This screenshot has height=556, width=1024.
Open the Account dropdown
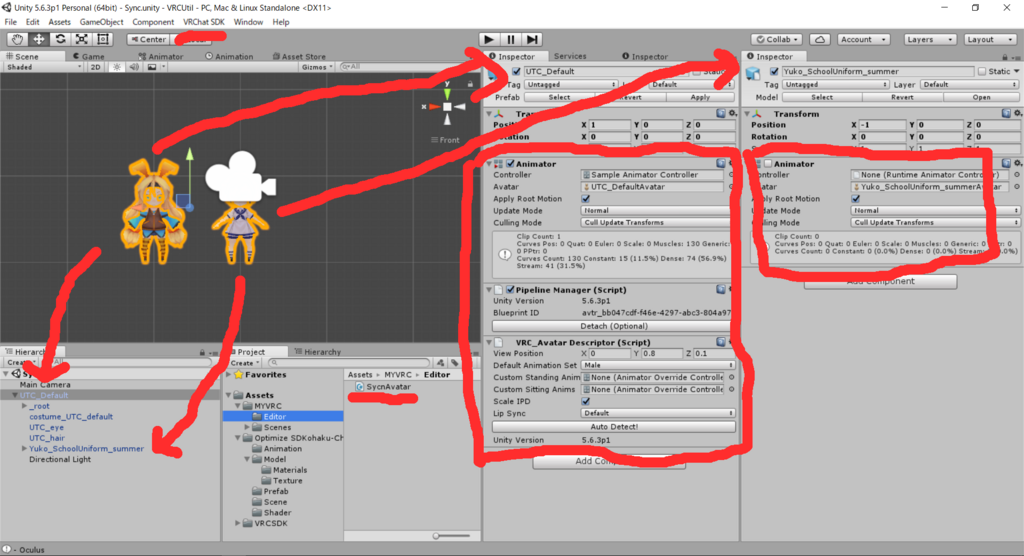coord(863,39)
